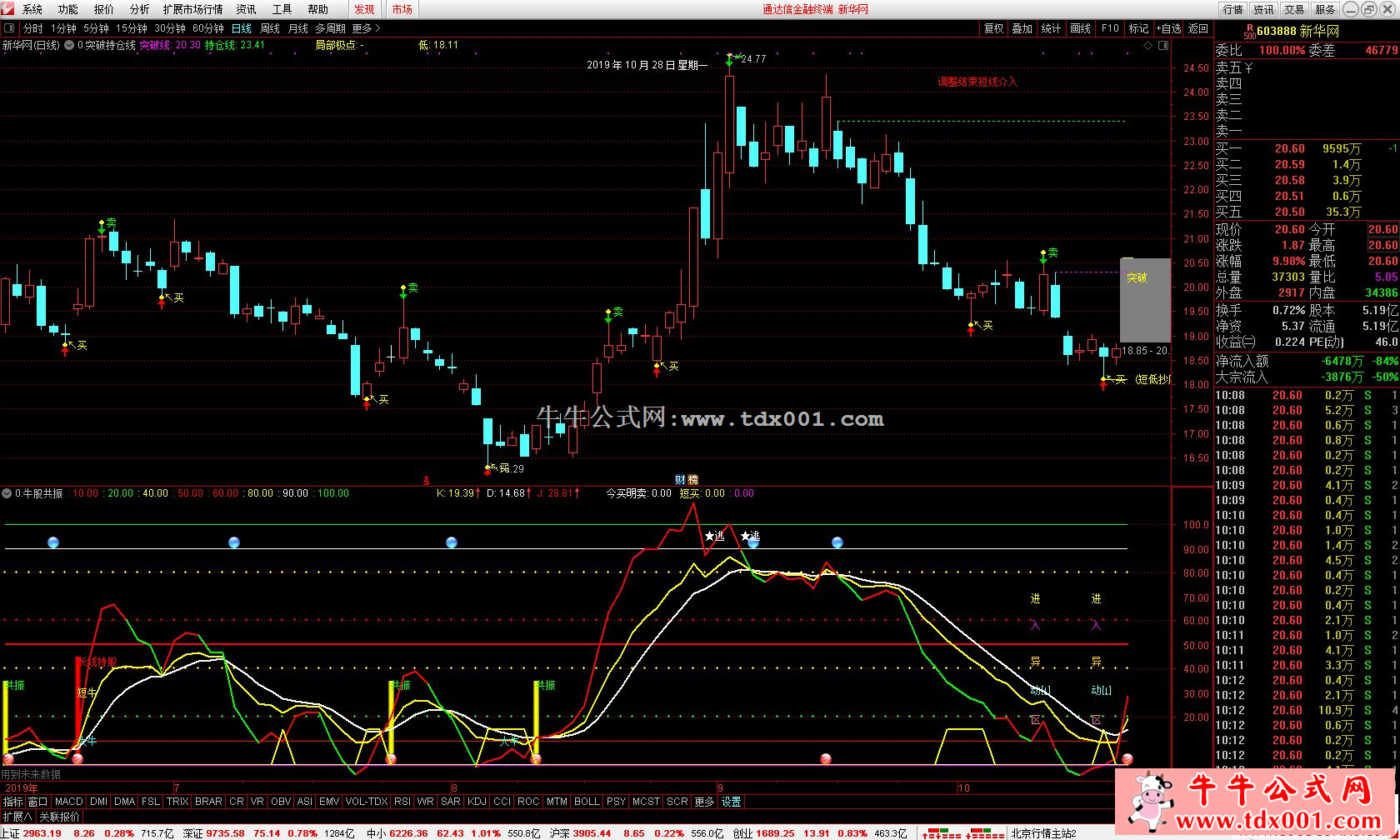Click the 标记 mark button

point(1139,28)
